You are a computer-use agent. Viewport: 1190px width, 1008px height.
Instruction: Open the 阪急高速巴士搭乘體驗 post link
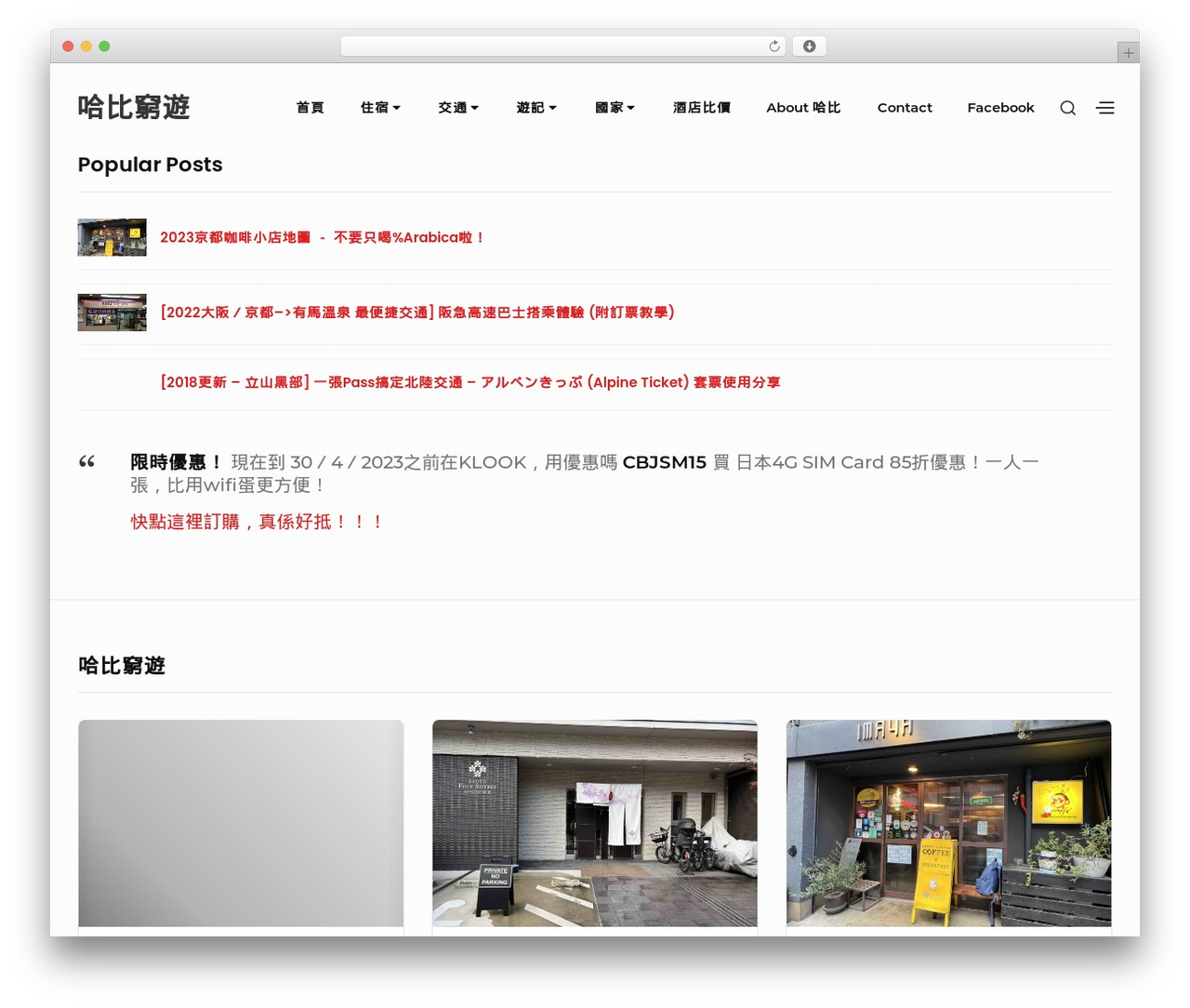pos(417,312)
